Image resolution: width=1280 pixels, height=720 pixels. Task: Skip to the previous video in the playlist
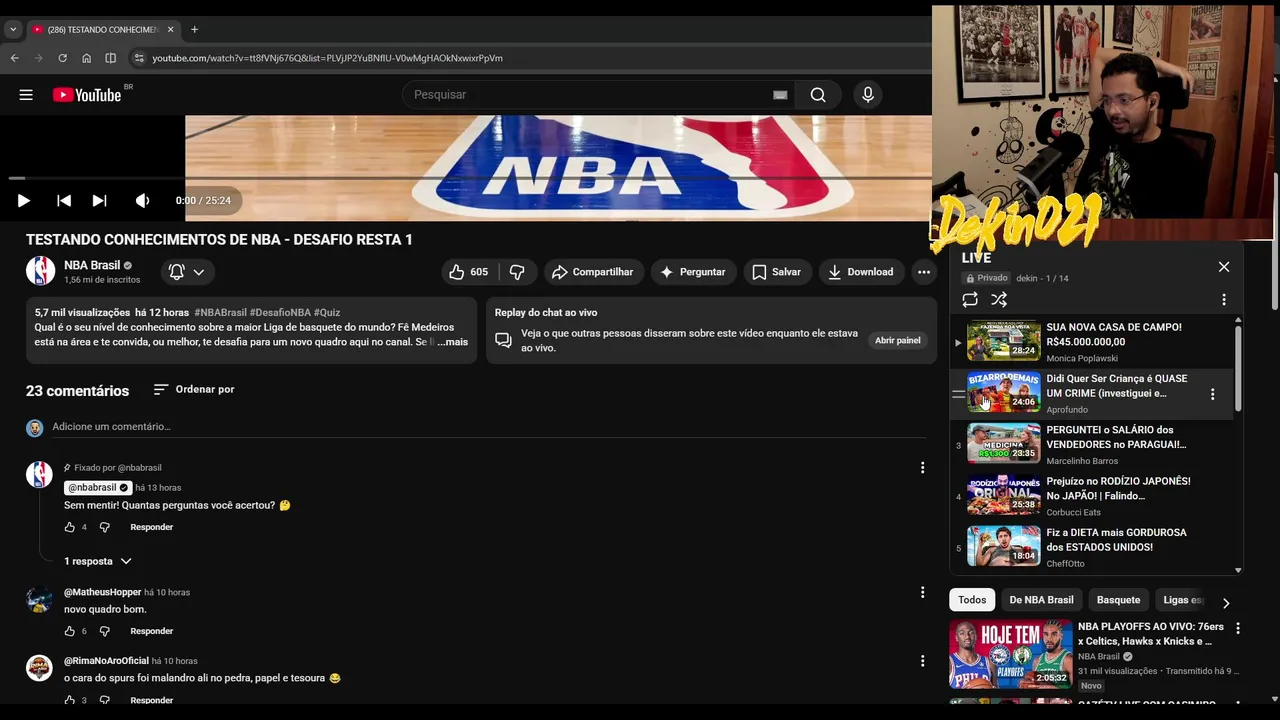pyautogui.click(x=64, y=201)
